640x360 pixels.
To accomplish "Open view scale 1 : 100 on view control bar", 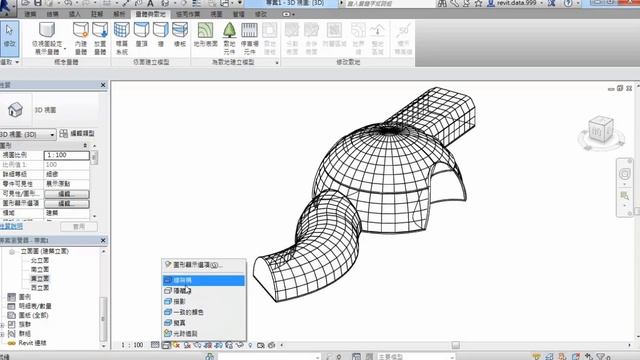I will tap(132, 345).
